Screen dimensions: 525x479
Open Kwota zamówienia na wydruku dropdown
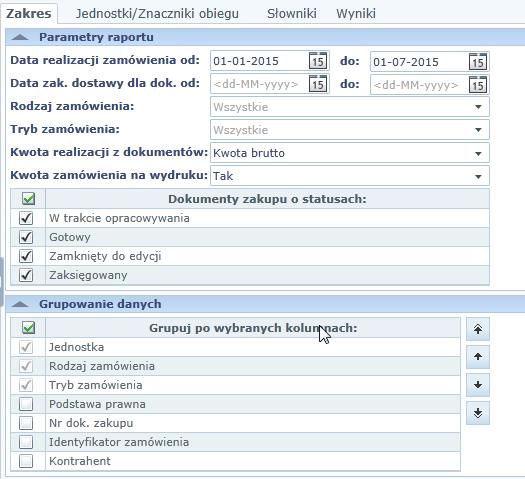pyautogui.click(x=350, y=176)
